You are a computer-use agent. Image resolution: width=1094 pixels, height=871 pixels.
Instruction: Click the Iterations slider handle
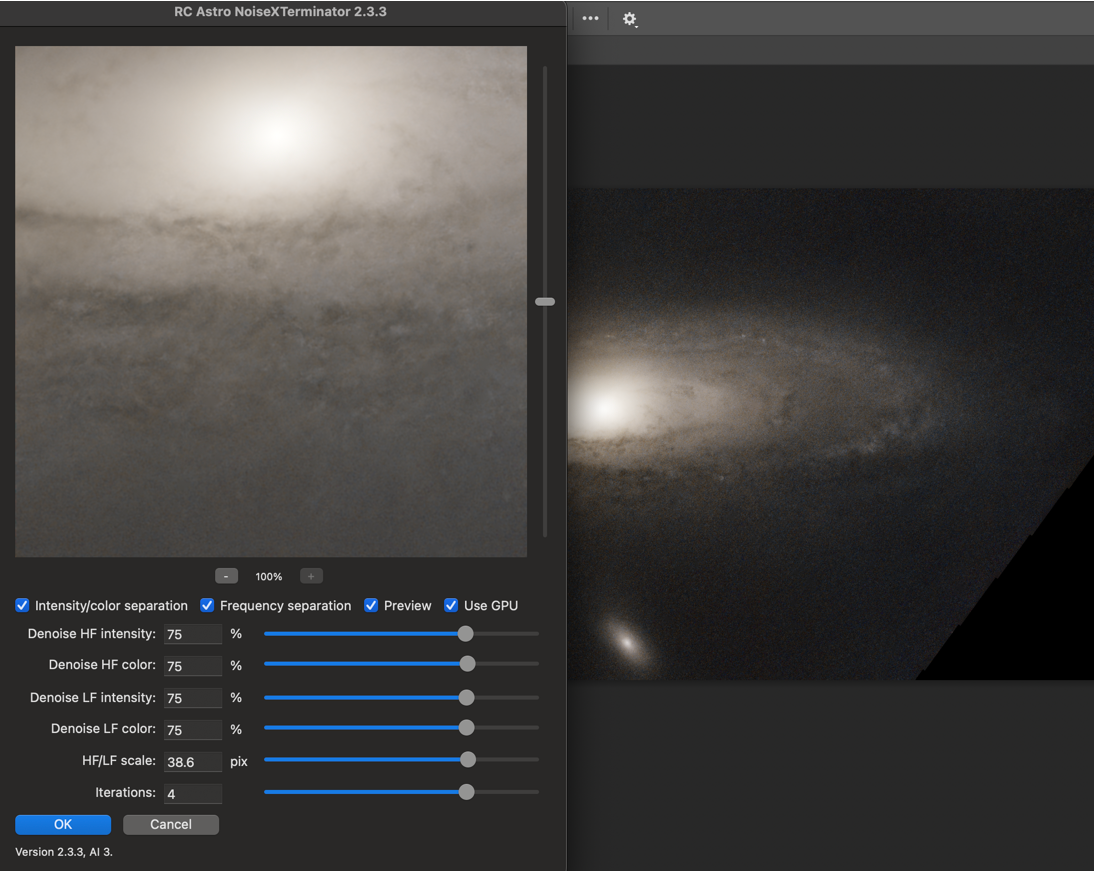click(x=466, y=792)
